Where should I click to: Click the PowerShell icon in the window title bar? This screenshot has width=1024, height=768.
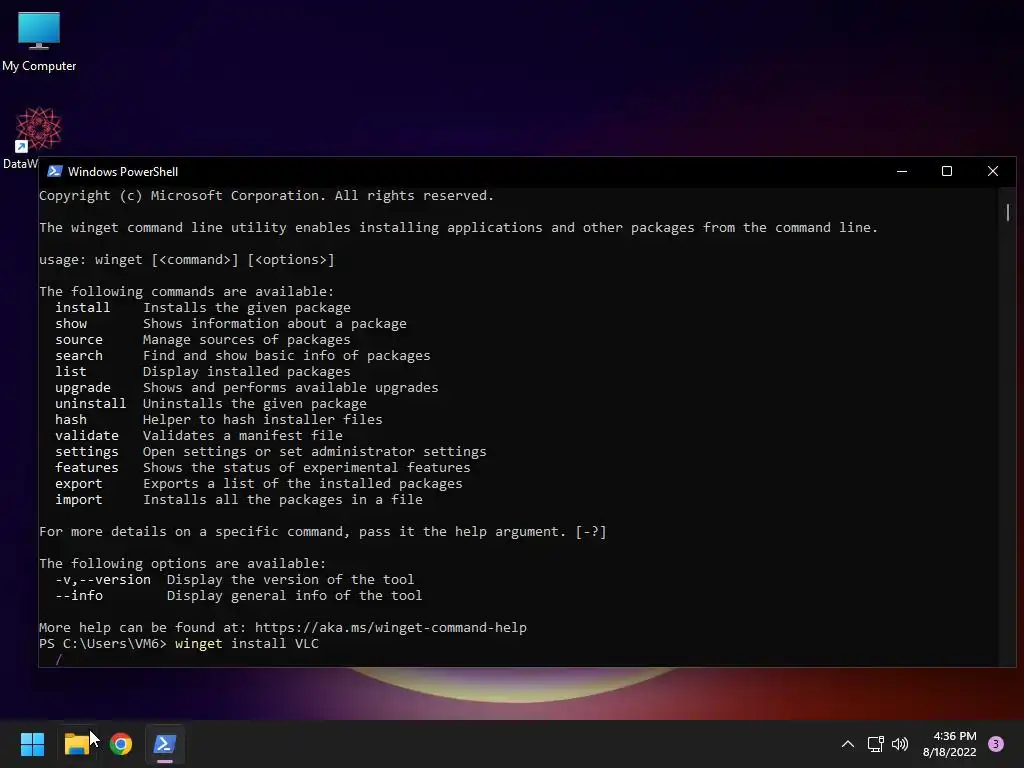click(55, 171)
